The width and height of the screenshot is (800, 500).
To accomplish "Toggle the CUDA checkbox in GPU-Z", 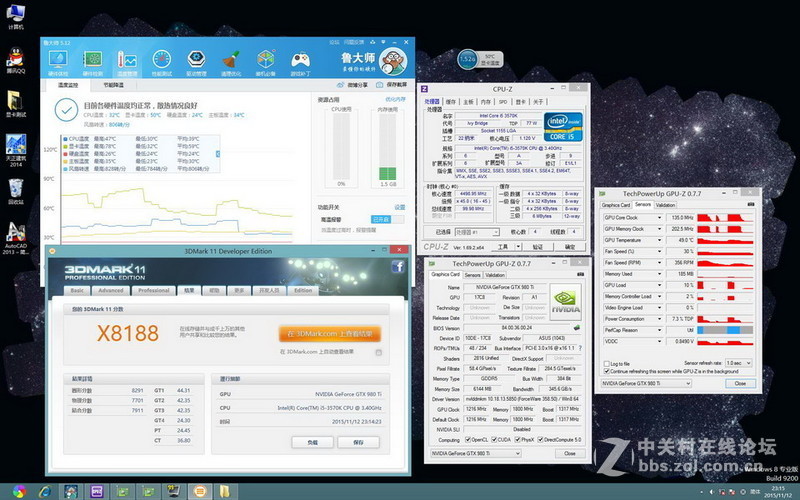I will coord(493,439).
